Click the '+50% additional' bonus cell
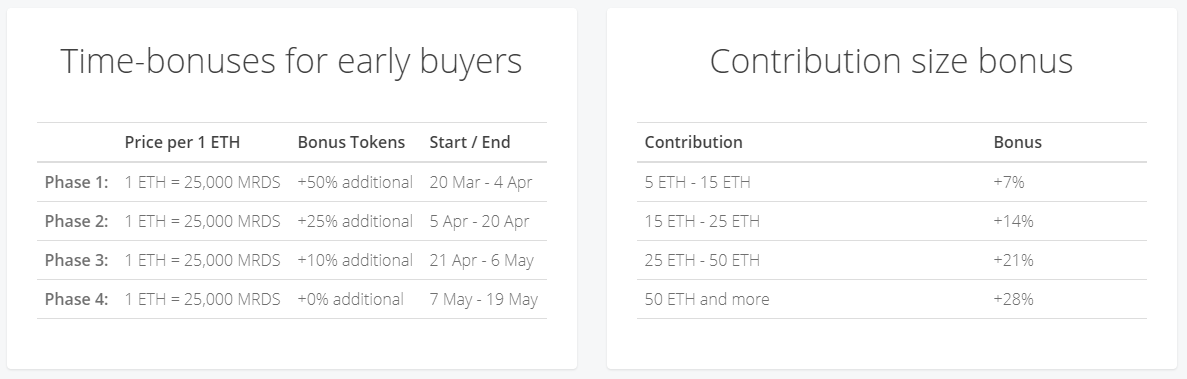 tap(355, 182)
